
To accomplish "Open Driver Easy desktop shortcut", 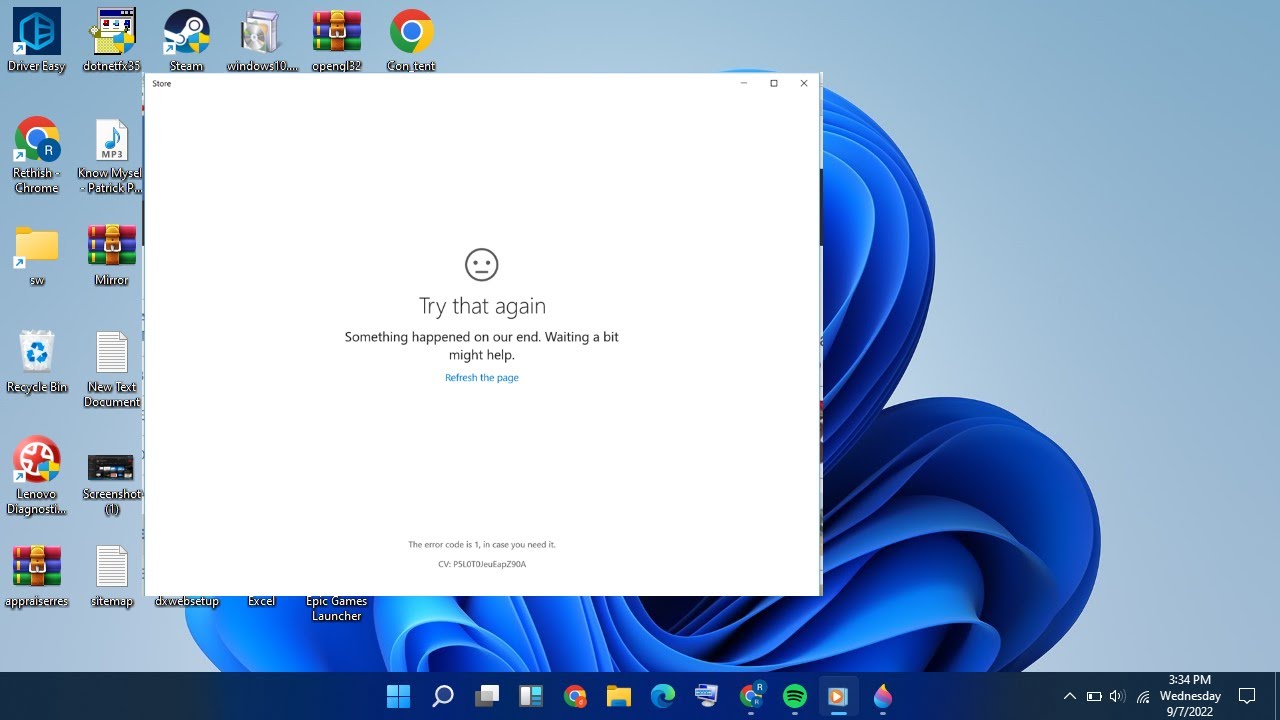I will [37, 40].
